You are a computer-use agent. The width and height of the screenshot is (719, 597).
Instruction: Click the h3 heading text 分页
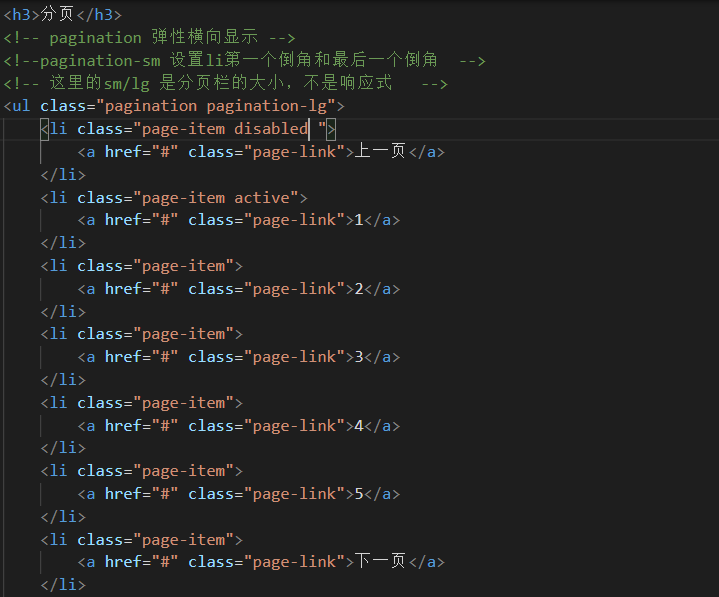57,14
